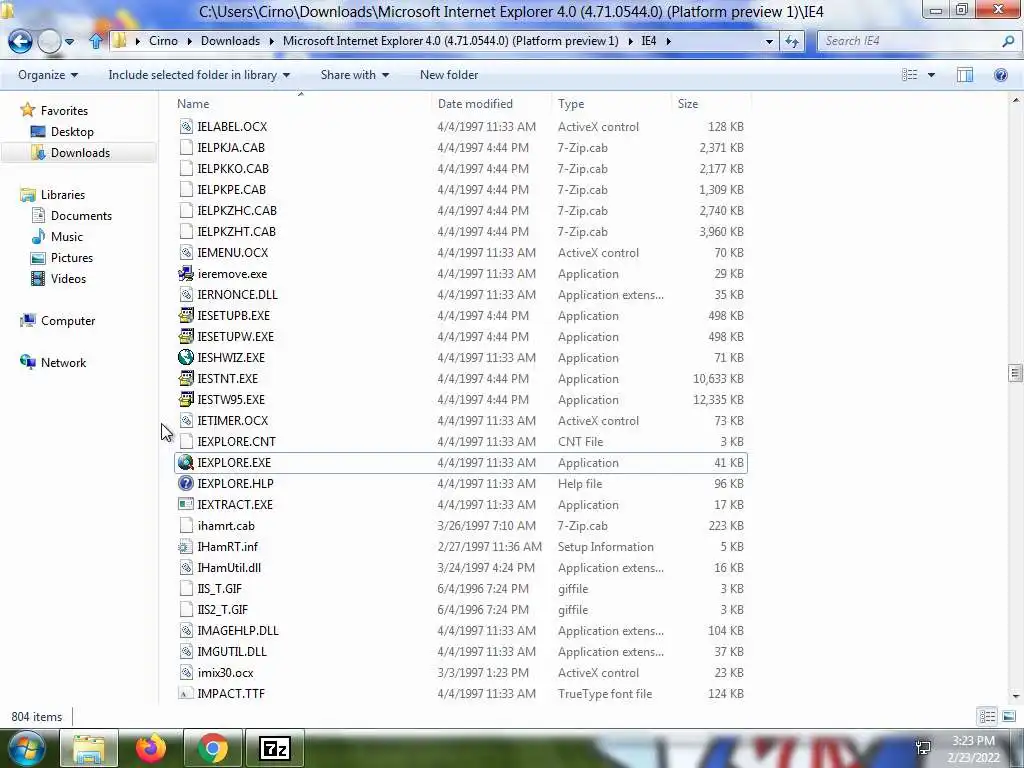Expand breadcrumb arrow after IE4

click(668, 41)
